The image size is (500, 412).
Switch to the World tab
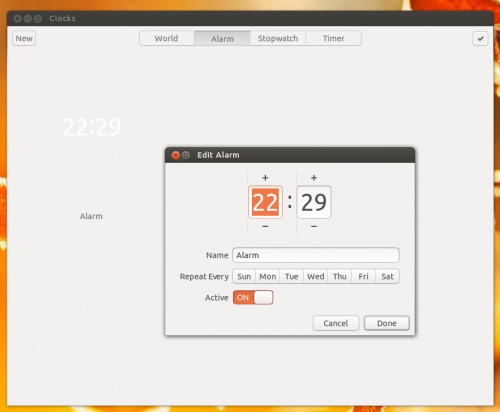pyautogui.click(x=167, y=38)
